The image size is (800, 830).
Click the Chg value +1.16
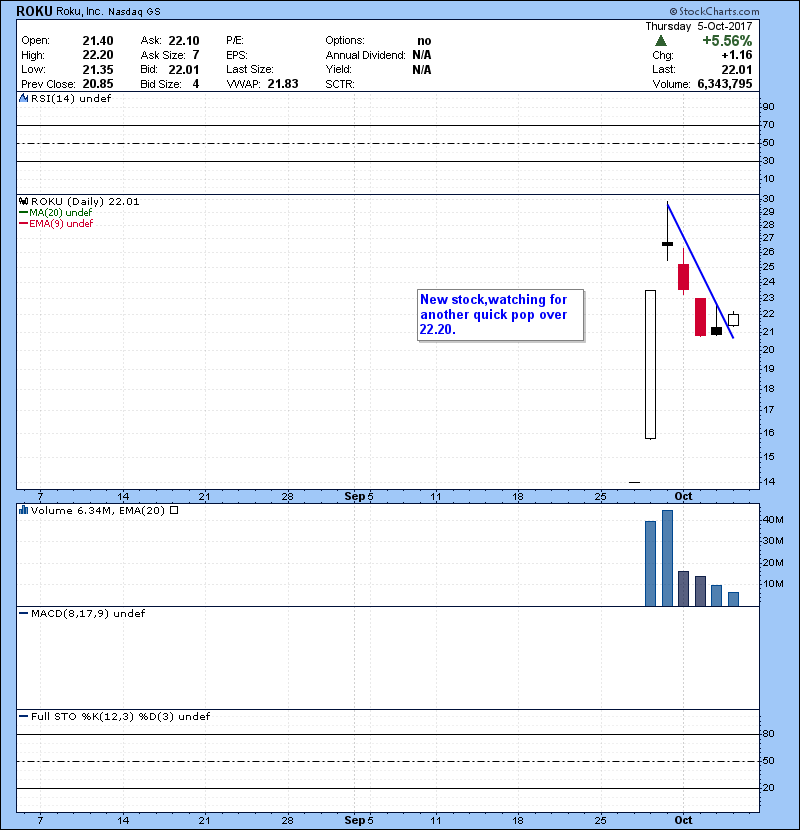(737, 55)
